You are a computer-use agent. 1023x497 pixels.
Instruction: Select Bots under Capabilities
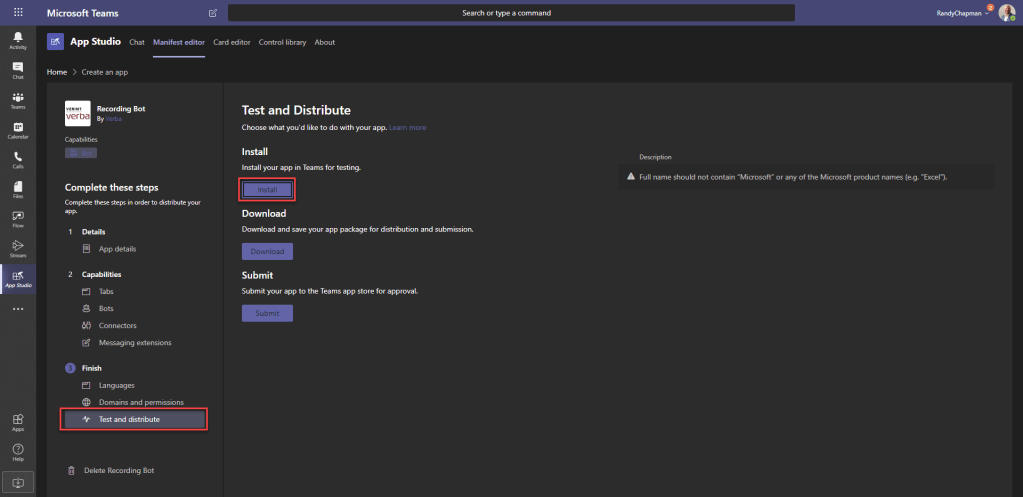pyautogui.click(x=108, y=309)
